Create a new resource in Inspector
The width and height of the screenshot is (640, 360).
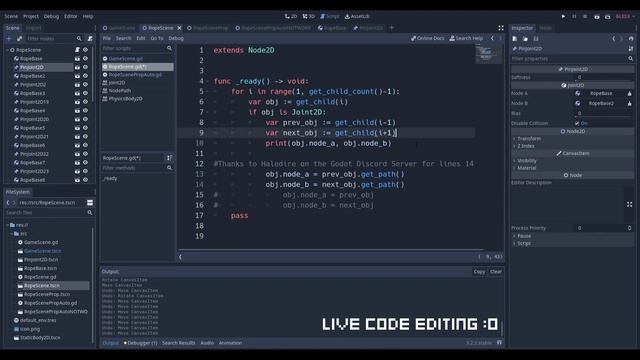click(515, 38)
